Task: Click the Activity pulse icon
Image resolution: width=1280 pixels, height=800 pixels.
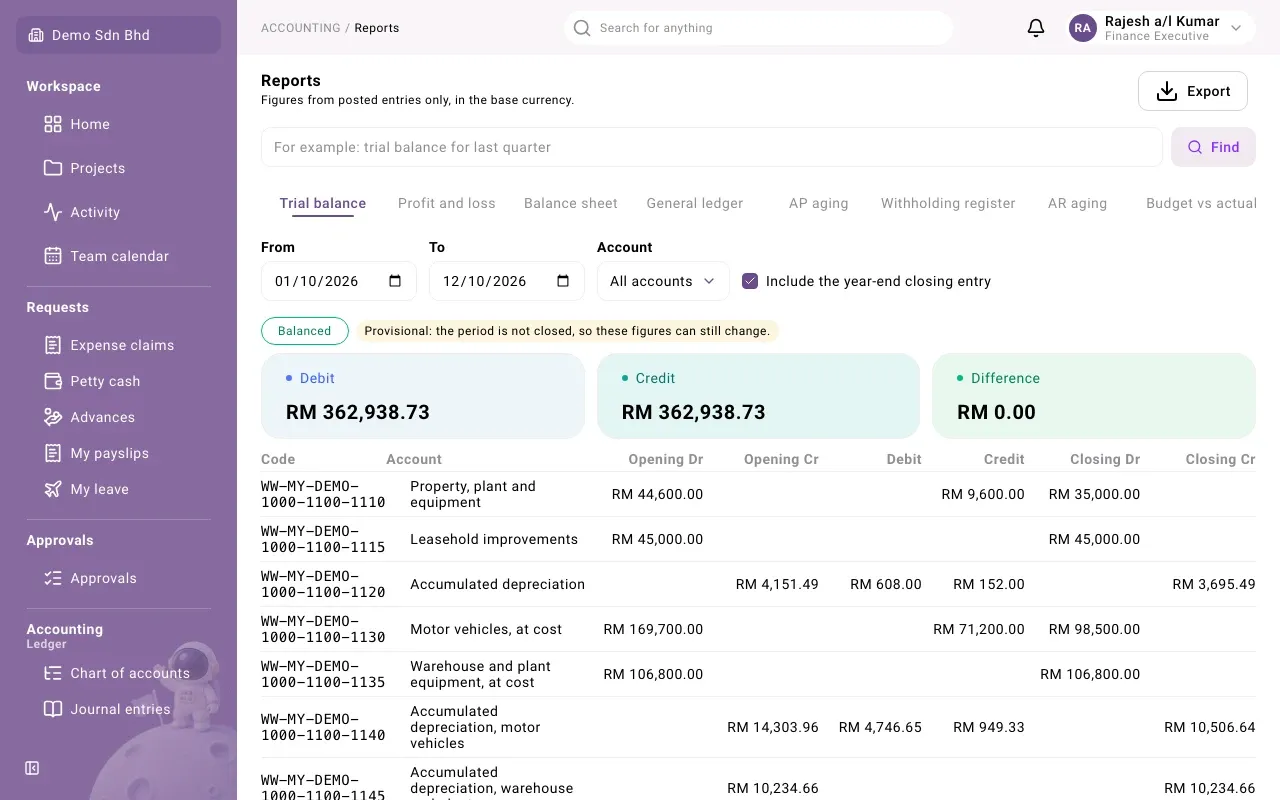Action: click(53, 212)
